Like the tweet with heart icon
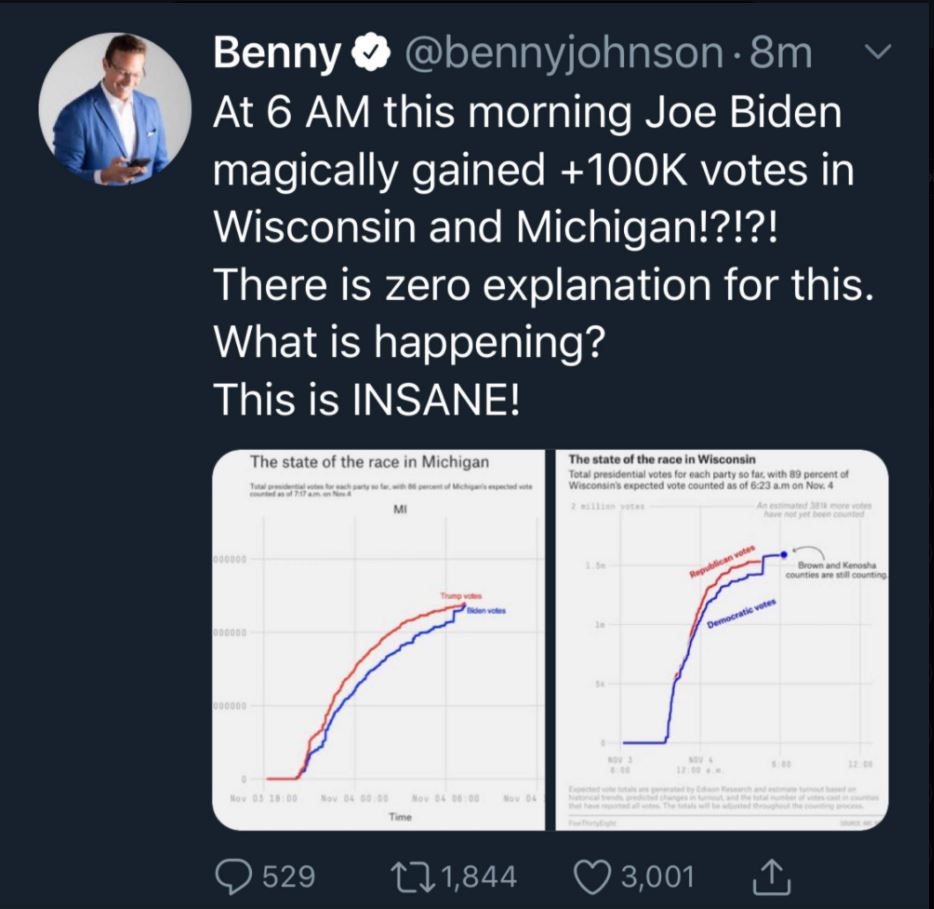Viewport: 934px width, 909px height. coord(591,877)
